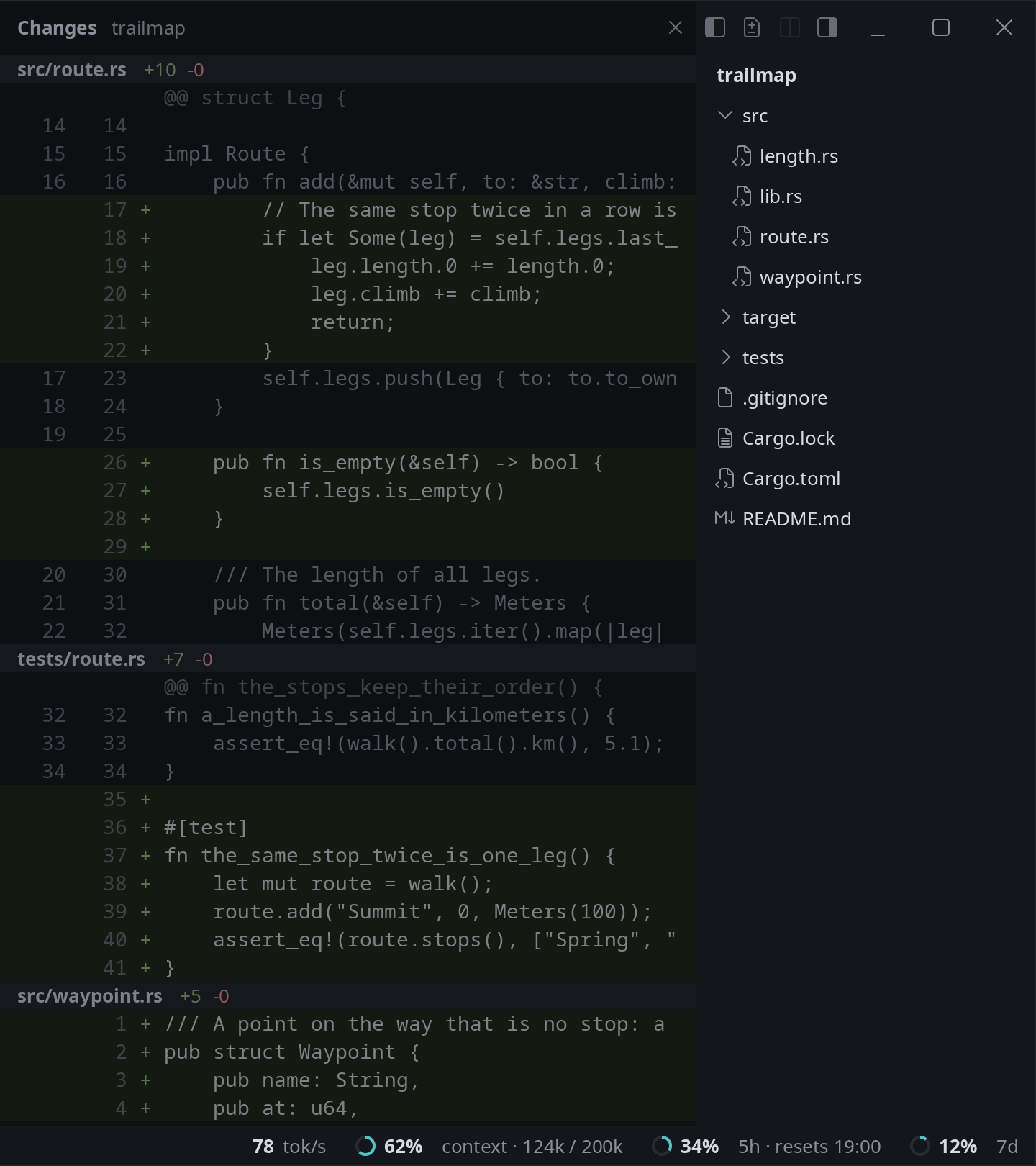Image resolution: width=1036 pixels, height=1166 pixels.
Task: Open .gitignore file
Action: pyautogui.click(x=785, y=397)
